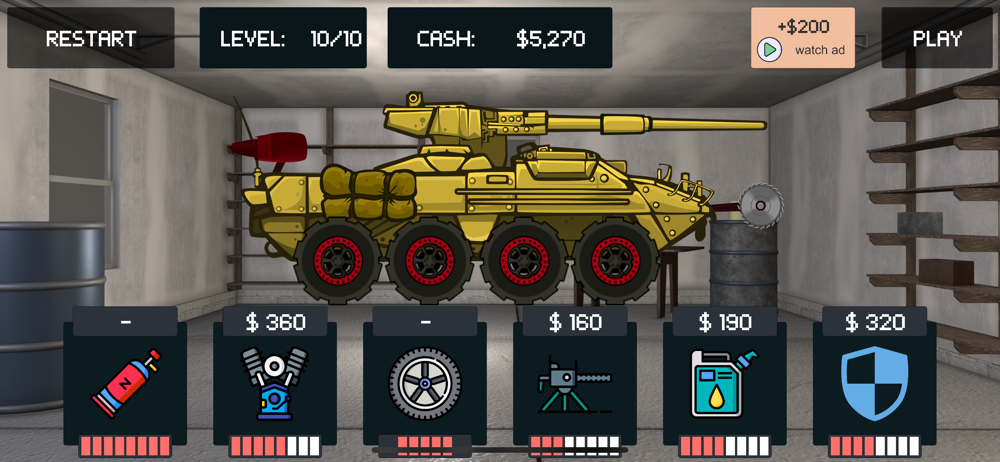This screenshot has height=462, width=1000.
Task: Watch ad for +$200 cash
Action: (802, 38)
